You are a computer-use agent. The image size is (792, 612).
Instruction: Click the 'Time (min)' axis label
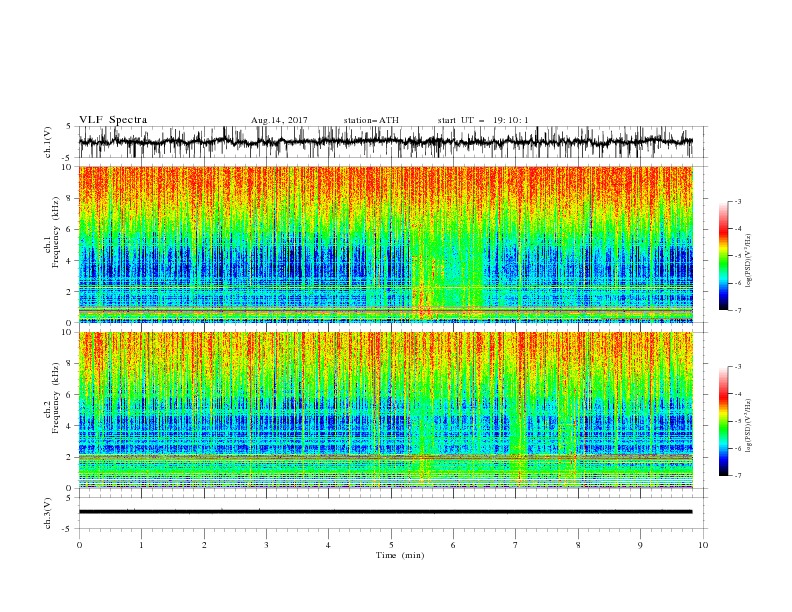tap(400, 555)
